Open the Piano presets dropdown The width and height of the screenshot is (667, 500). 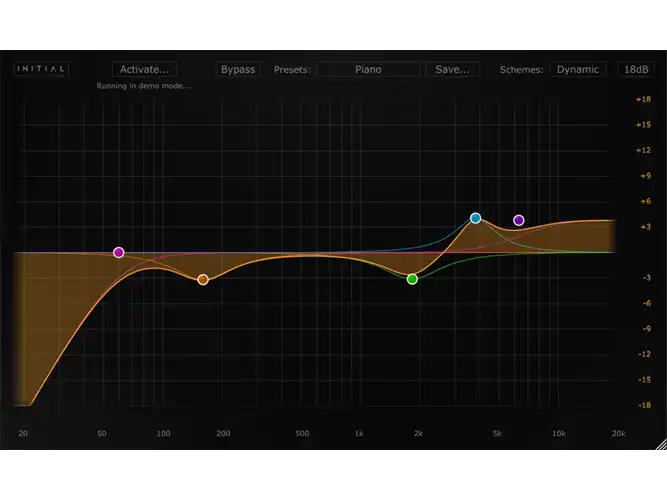click(368, 69)
